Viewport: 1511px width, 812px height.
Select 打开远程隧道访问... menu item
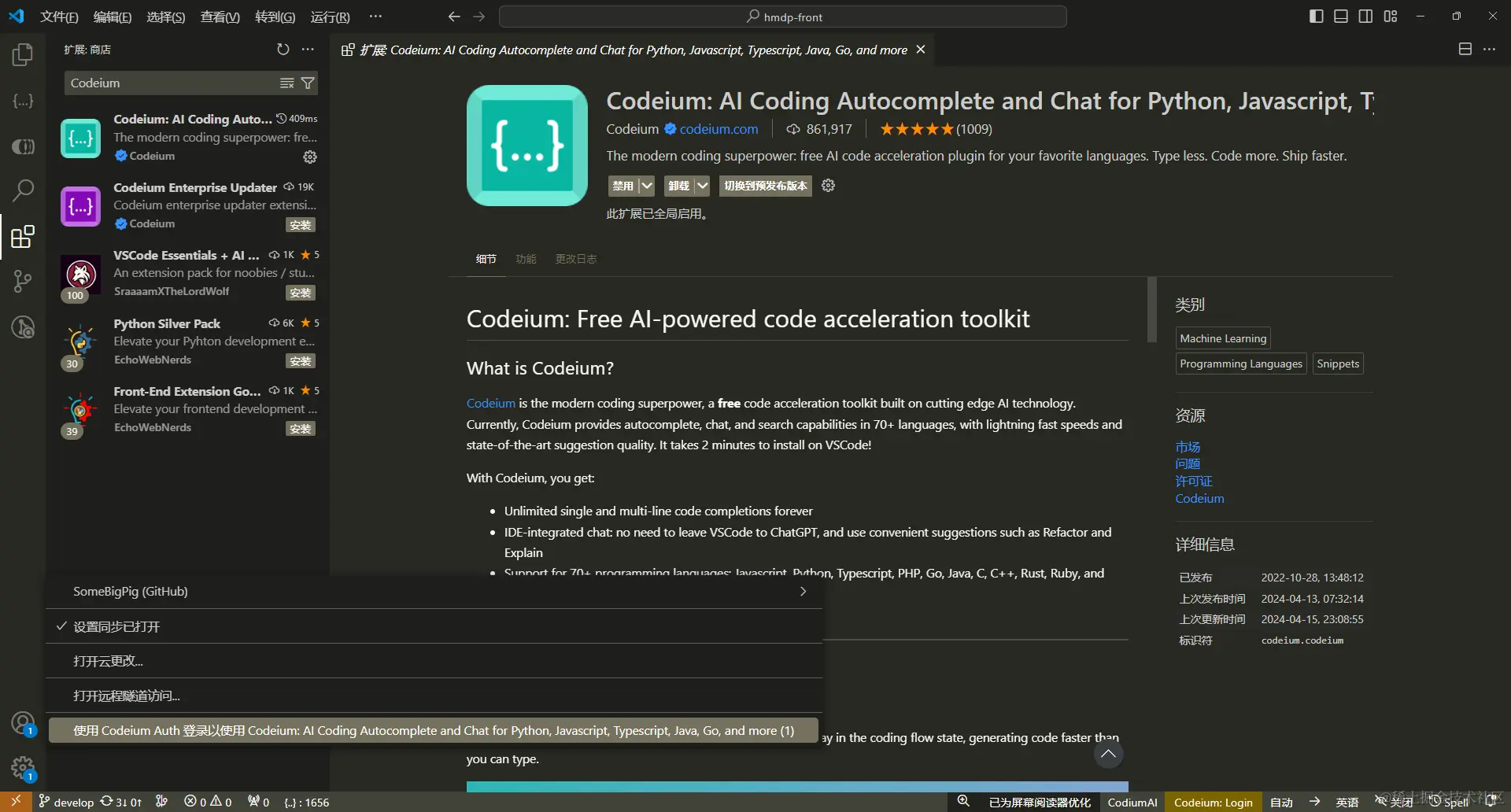pos(434,696)
